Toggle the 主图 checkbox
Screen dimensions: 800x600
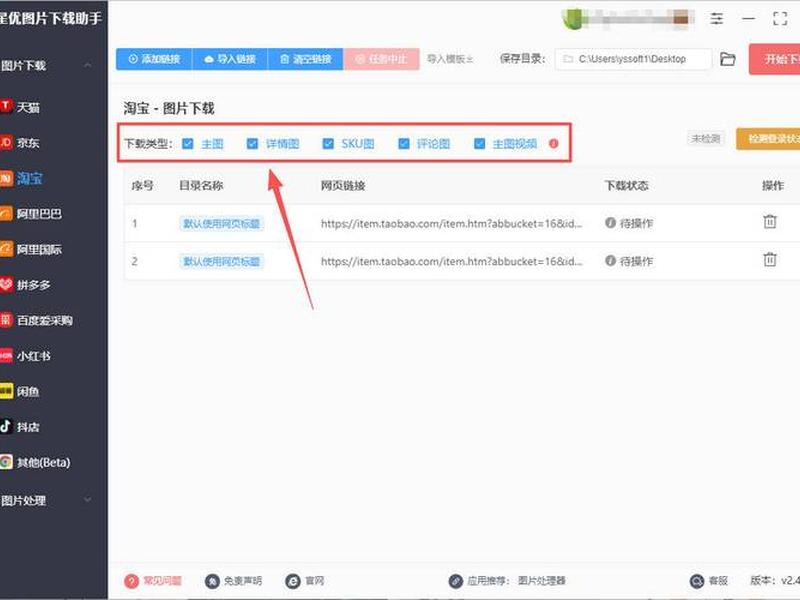[x=188, y=144]
